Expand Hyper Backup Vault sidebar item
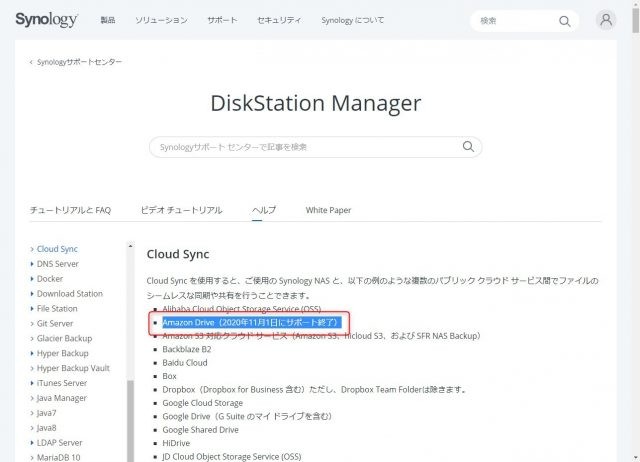The width and height of the screenshot is (640, 462). pos(73,368)
